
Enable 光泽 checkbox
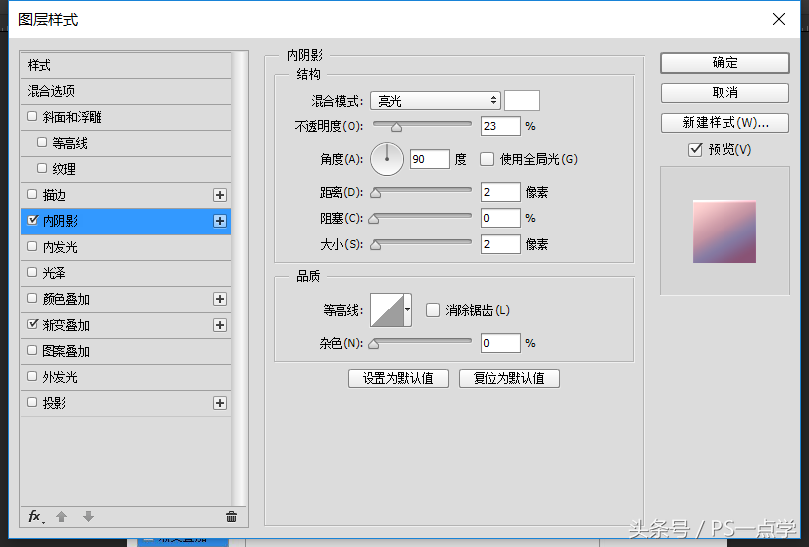pyautogui.click(x=32, y=272)
